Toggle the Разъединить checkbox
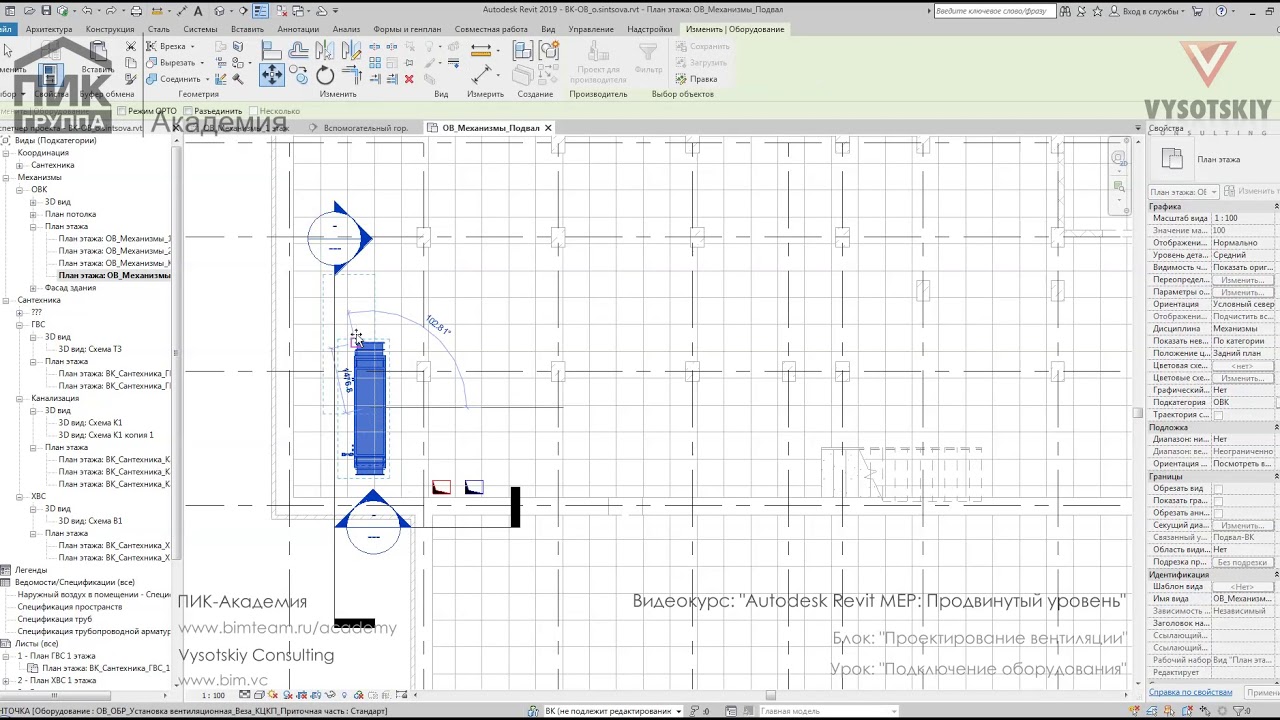The height and width of the screenshot is (720, 1280). coord(188,111)
